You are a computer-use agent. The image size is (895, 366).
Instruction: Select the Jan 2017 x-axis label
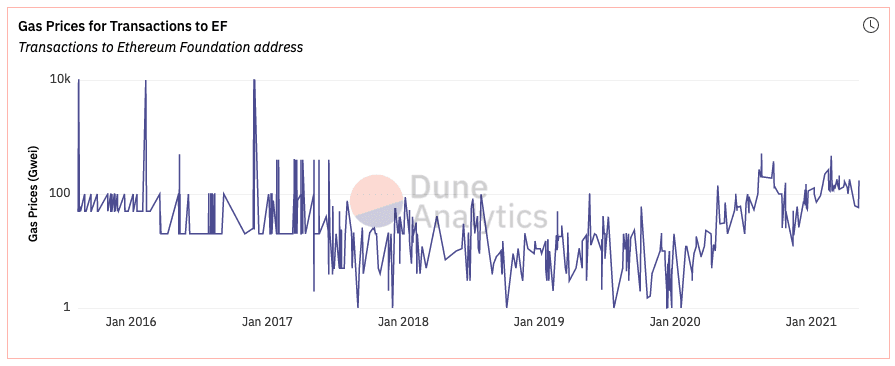(x=267, y=321)
